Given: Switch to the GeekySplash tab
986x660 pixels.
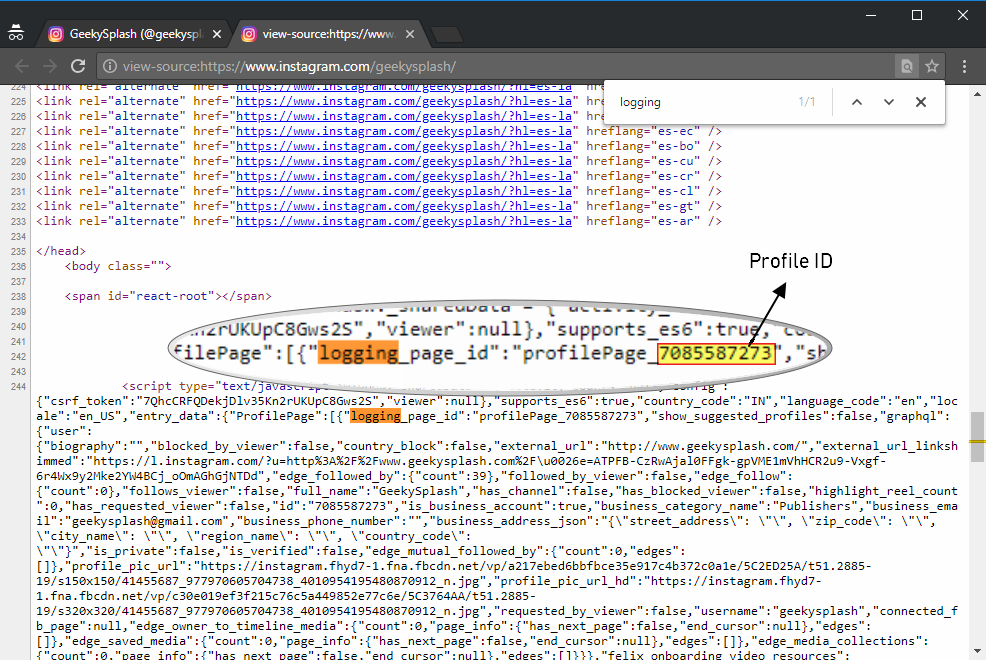Looking at the screenshot, I should pyautogui.click(x=136, y=34).
